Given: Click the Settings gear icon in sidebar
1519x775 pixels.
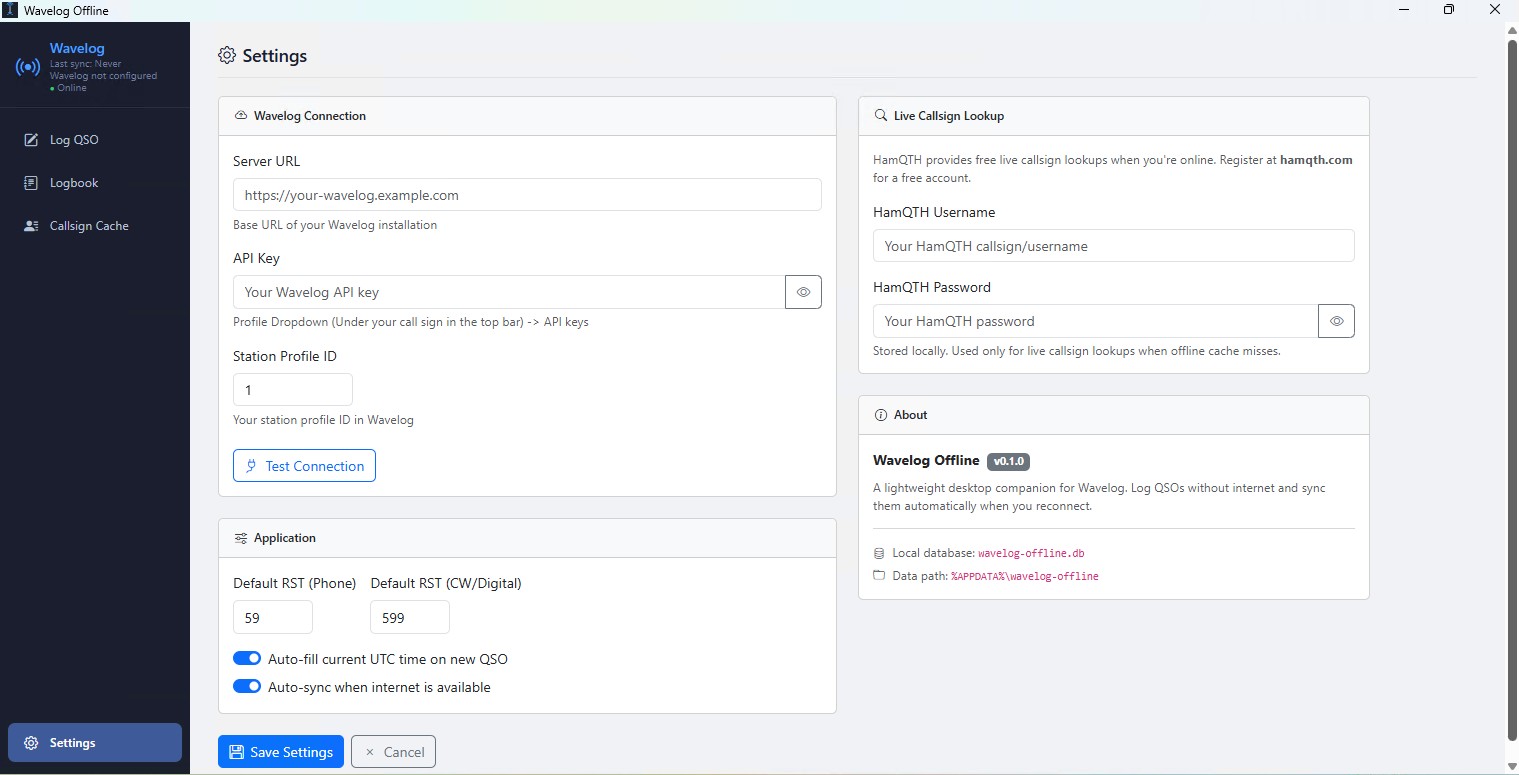Looking at the screenshot, I should (31, 743).
